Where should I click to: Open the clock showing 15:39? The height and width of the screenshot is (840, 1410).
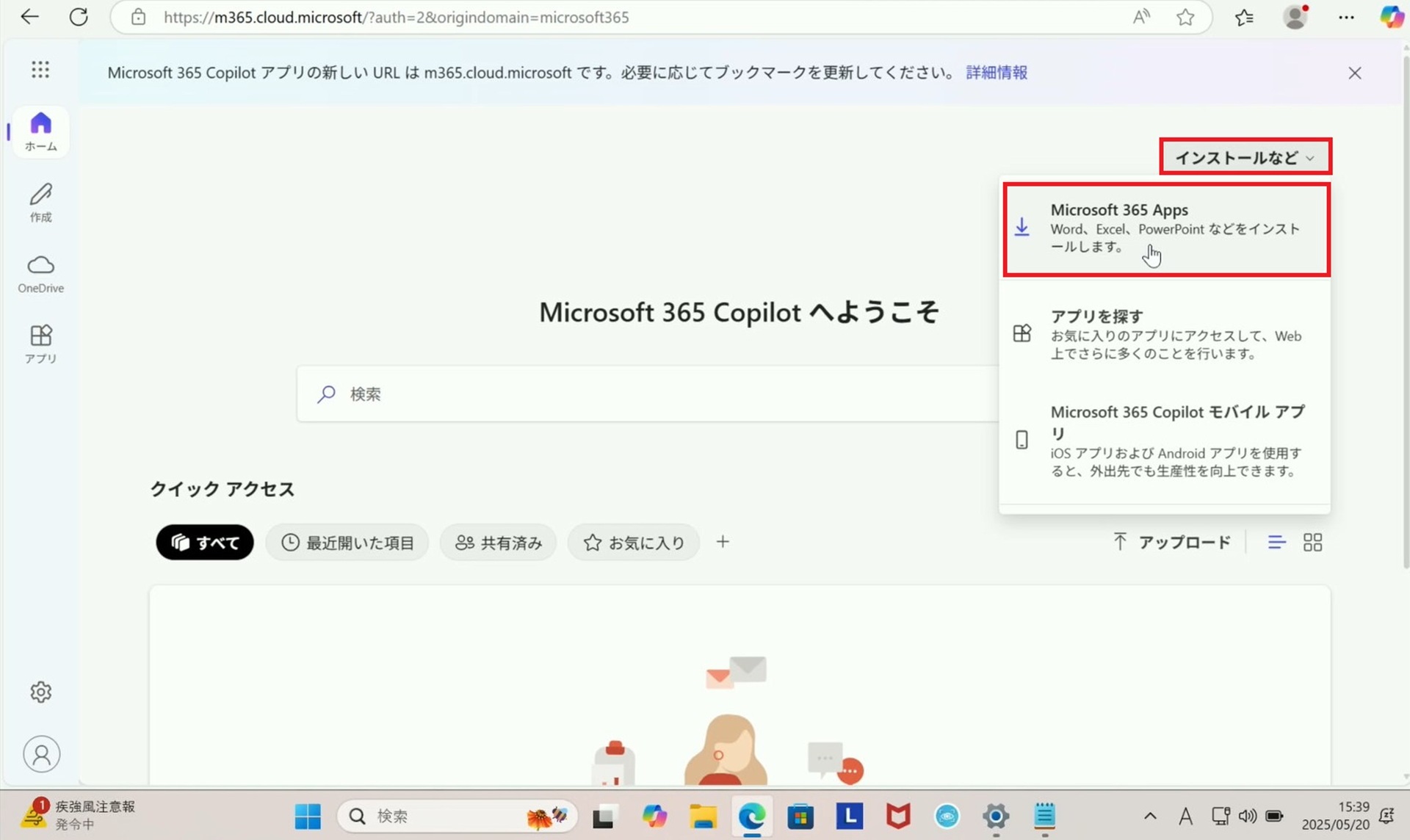(x=1336, y=815)
